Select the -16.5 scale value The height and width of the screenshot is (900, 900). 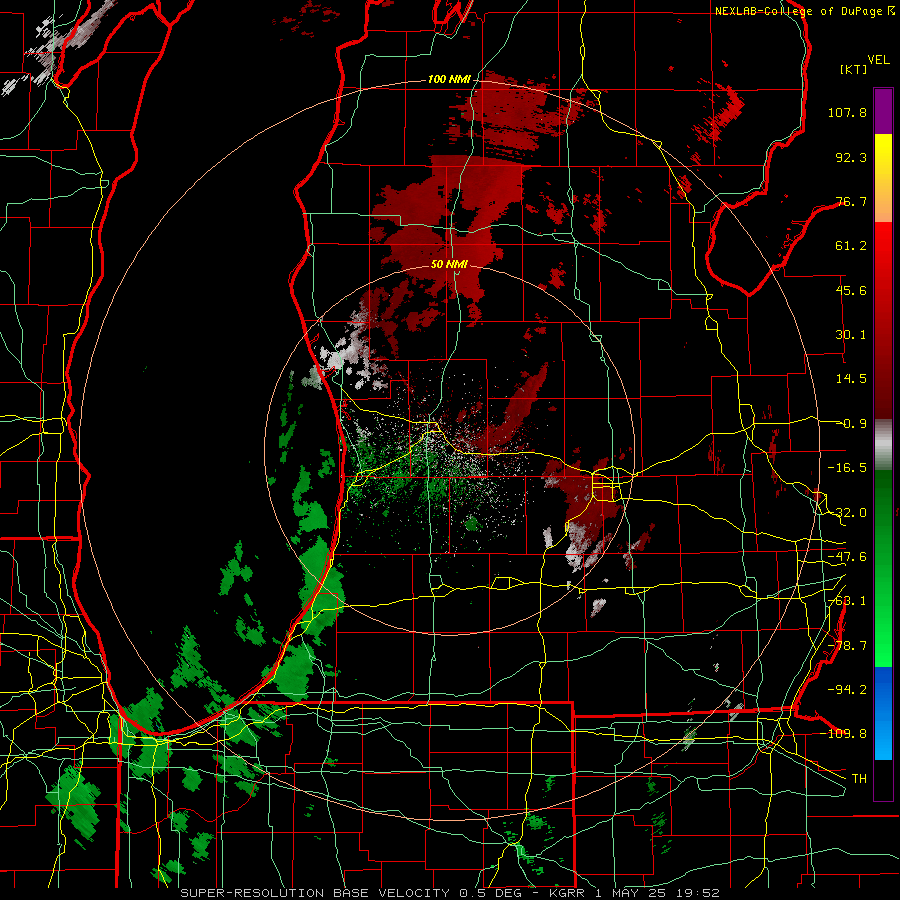point(847,468)
